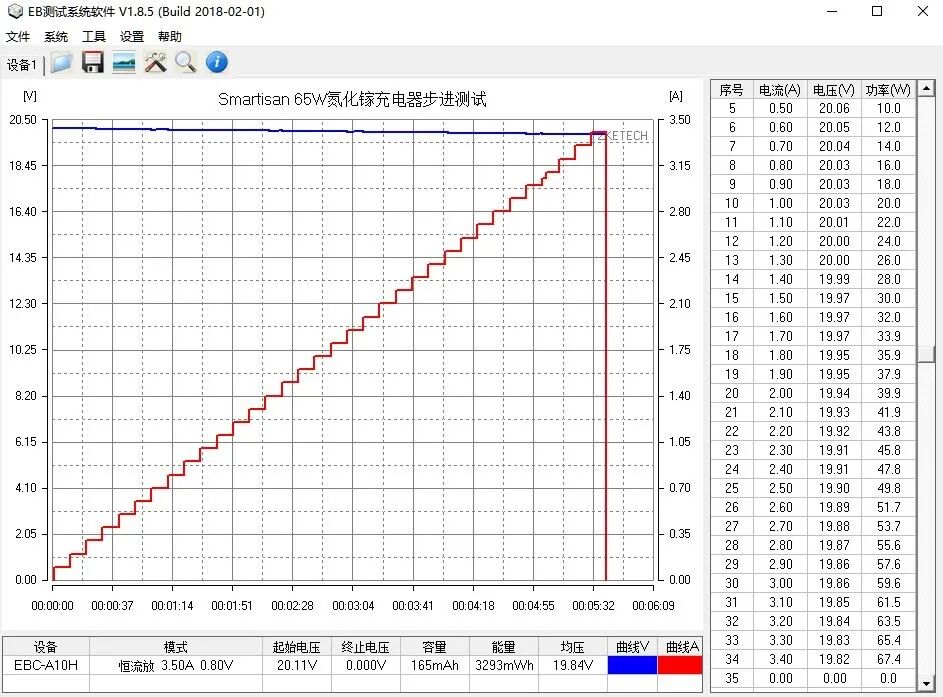Viewport: 943px width, 697px height.
Task: Click the 起始电压 column header
Action: coord(296,646)
